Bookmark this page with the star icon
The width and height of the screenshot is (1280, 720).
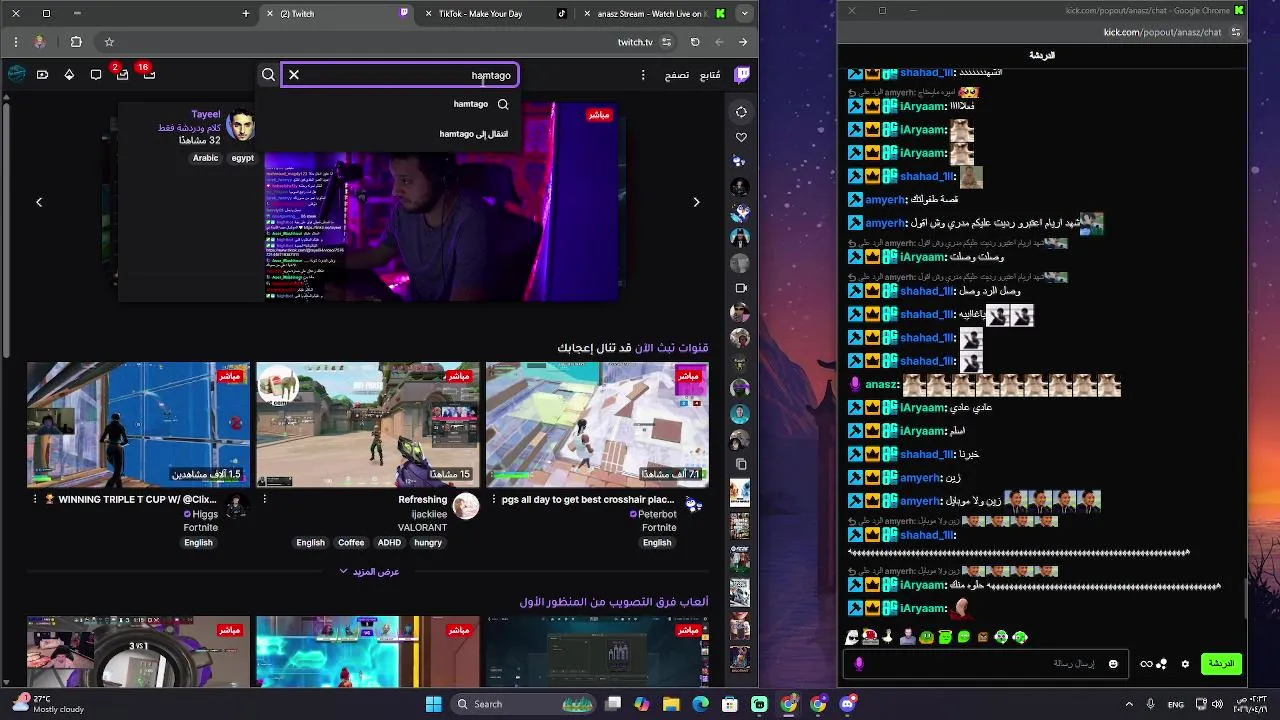(109, 42)
